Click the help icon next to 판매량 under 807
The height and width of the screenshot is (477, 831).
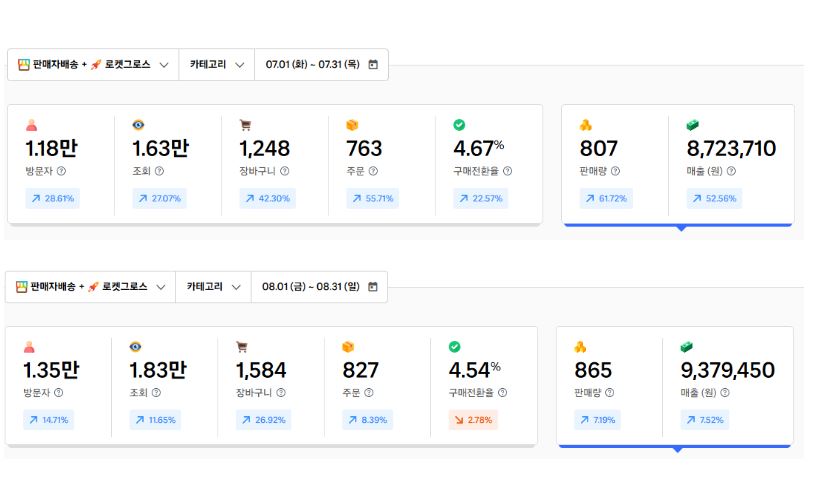tap(615, 171)
